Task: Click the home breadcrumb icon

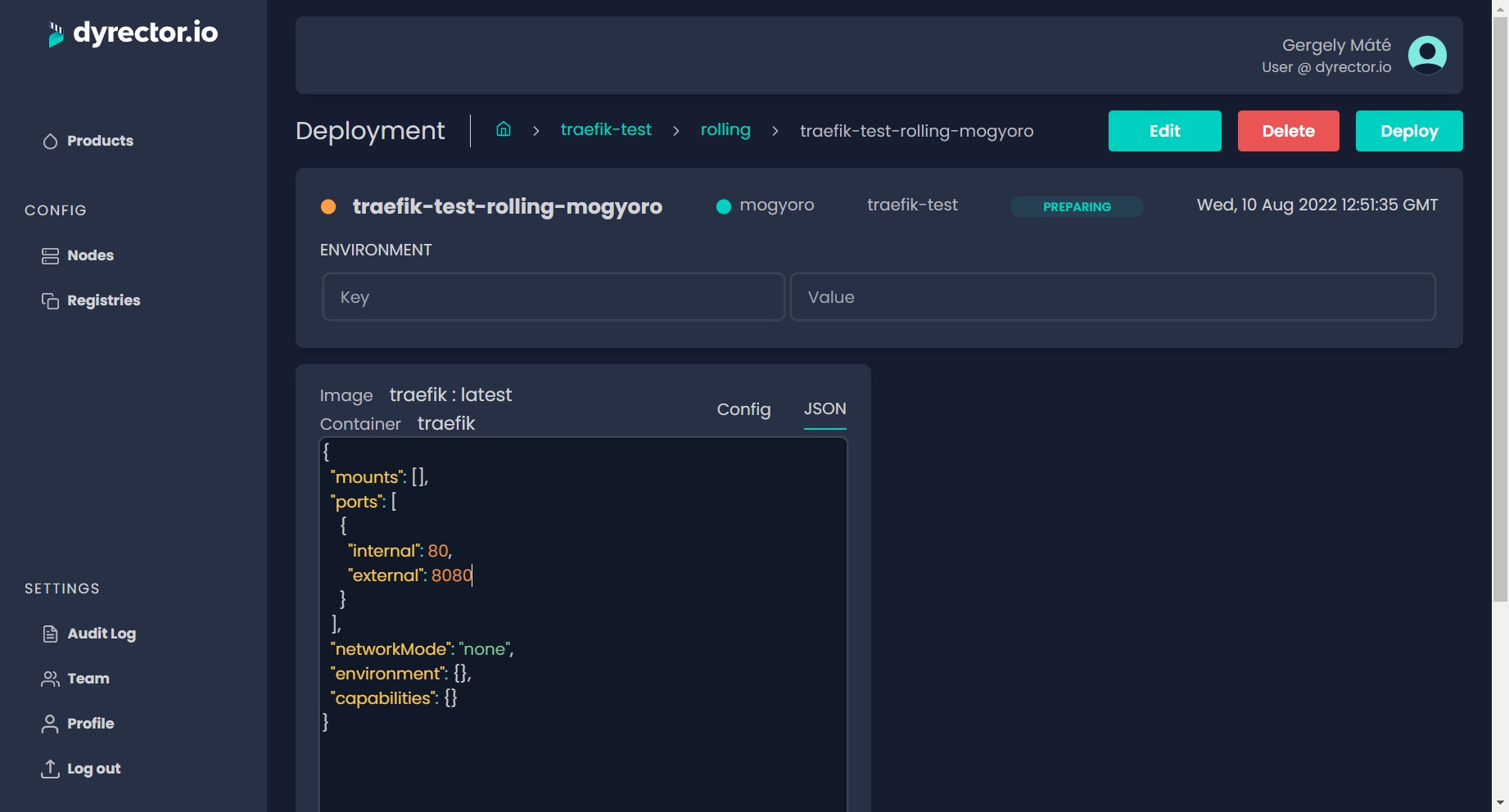Action: 504,129
